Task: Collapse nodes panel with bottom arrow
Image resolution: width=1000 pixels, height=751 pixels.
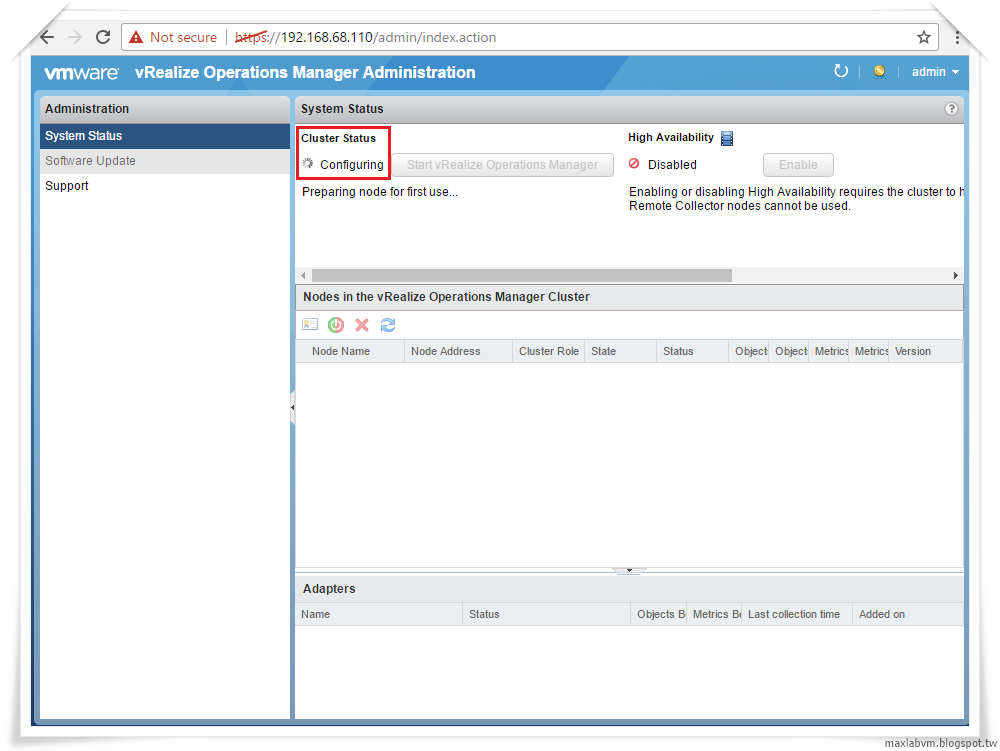Action: pyautogui.click(x=629, y=570)
